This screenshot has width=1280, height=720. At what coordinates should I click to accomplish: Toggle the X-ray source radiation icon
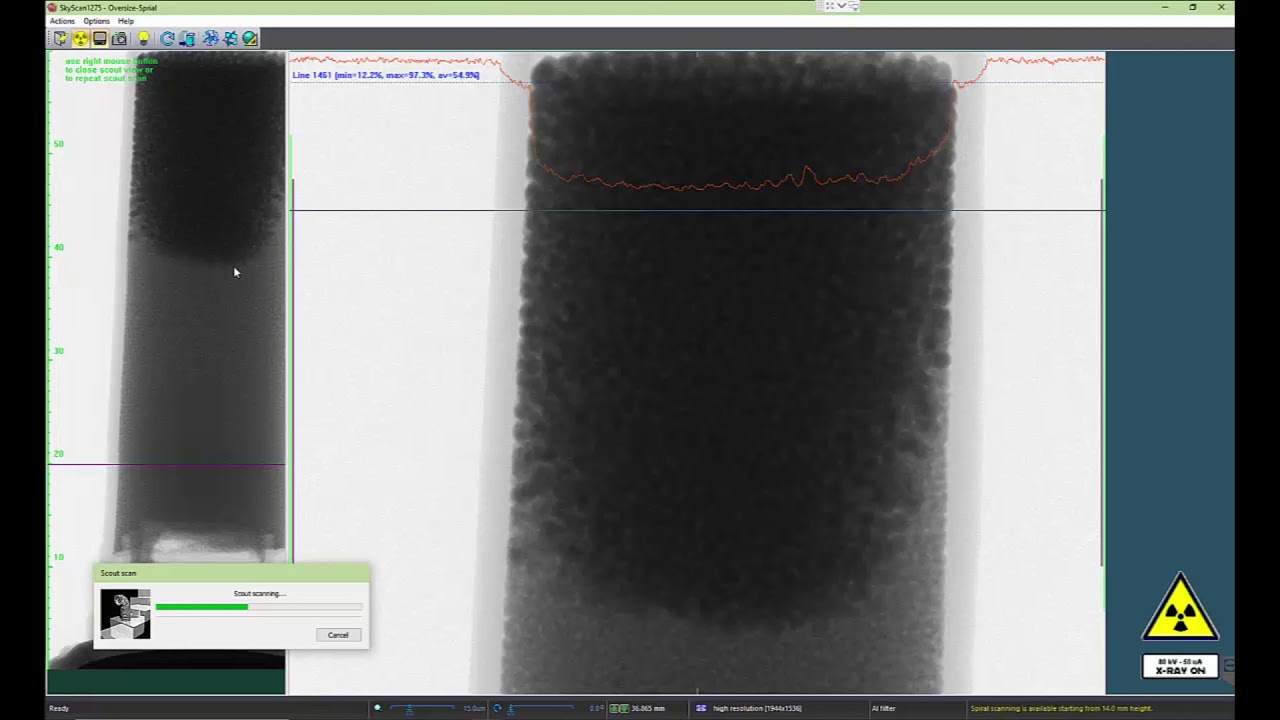[80, 39]
